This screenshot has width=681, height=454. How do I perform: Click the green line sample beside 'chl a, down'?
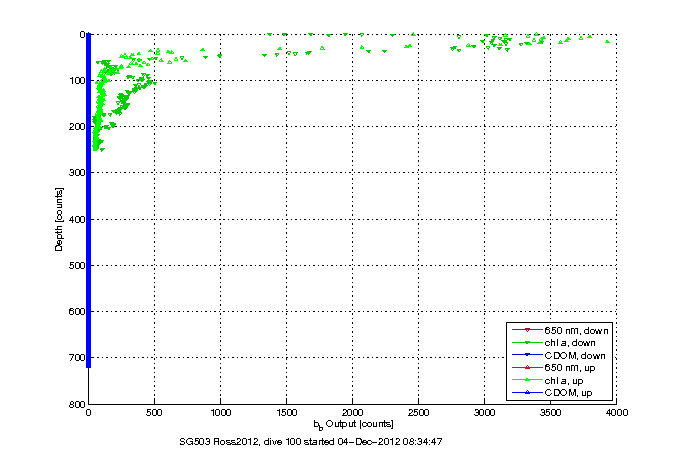[527, 343]
